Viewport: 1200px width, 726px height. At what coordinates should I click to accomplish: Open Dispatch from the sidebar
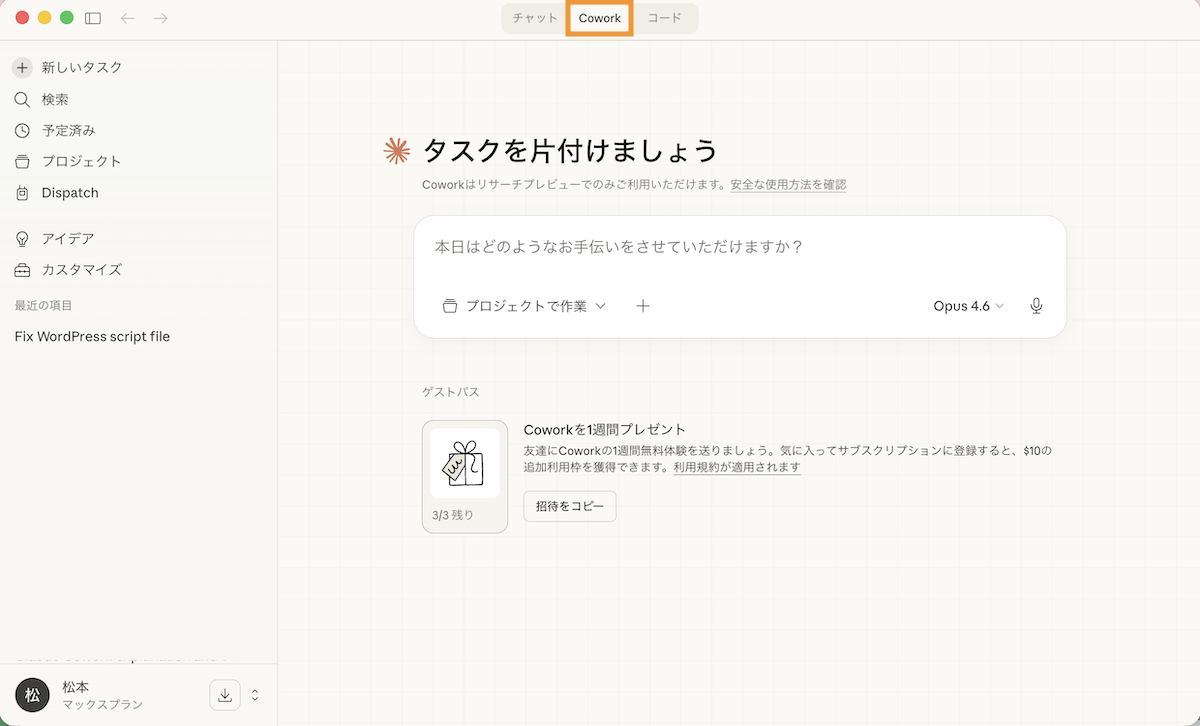pos(69,193)
